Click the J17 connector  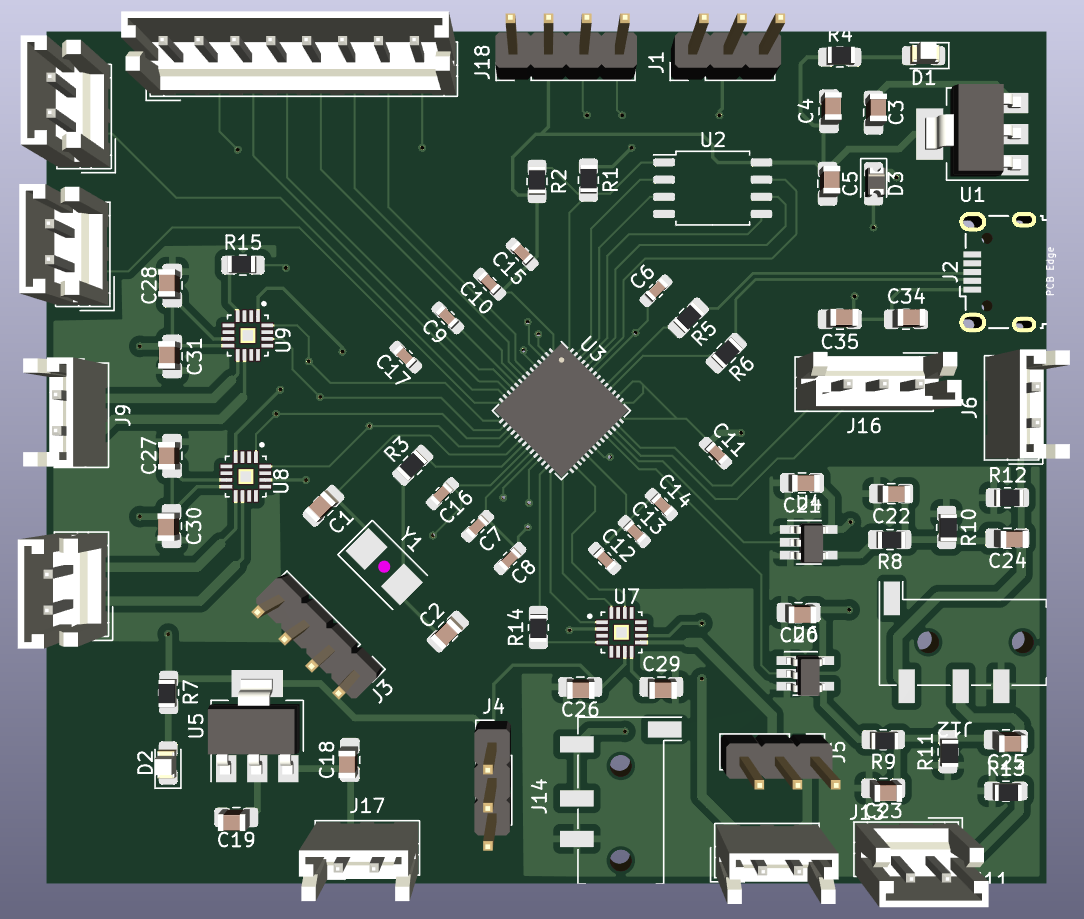359,860
